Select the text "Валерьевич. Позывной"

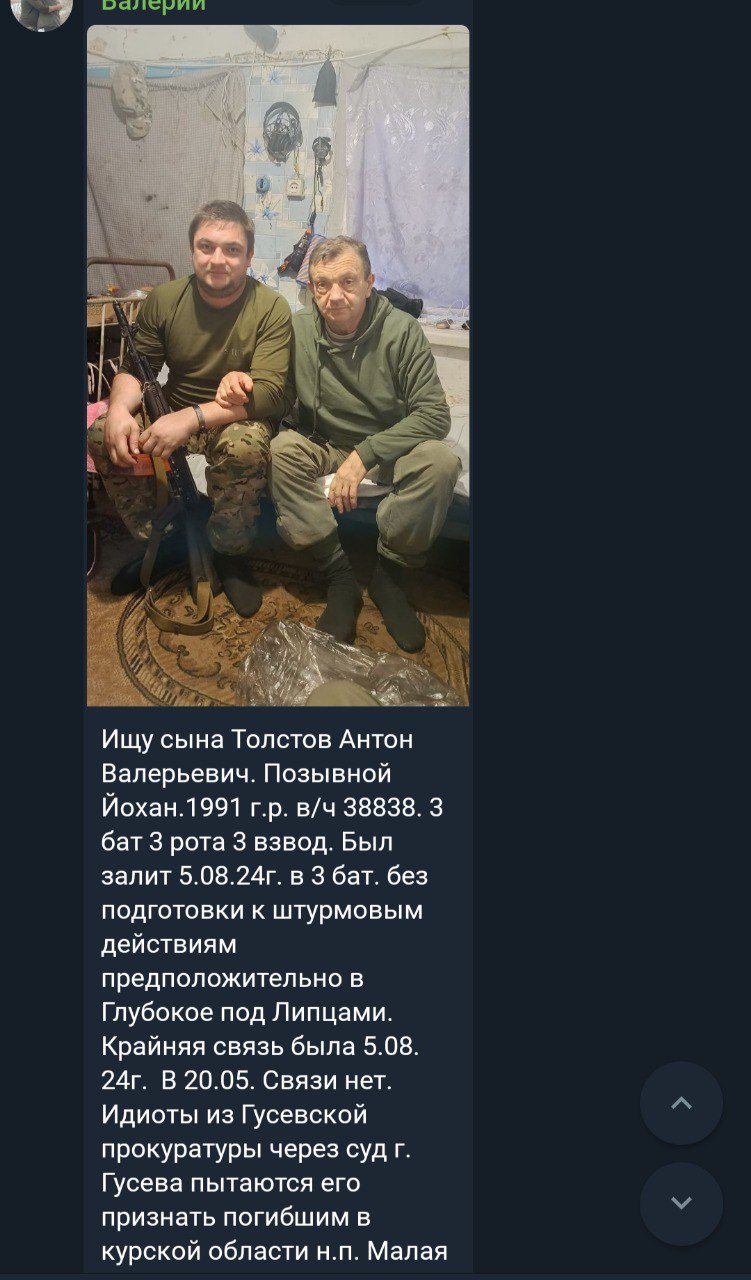pyautogui.click(x=246, y=774)
